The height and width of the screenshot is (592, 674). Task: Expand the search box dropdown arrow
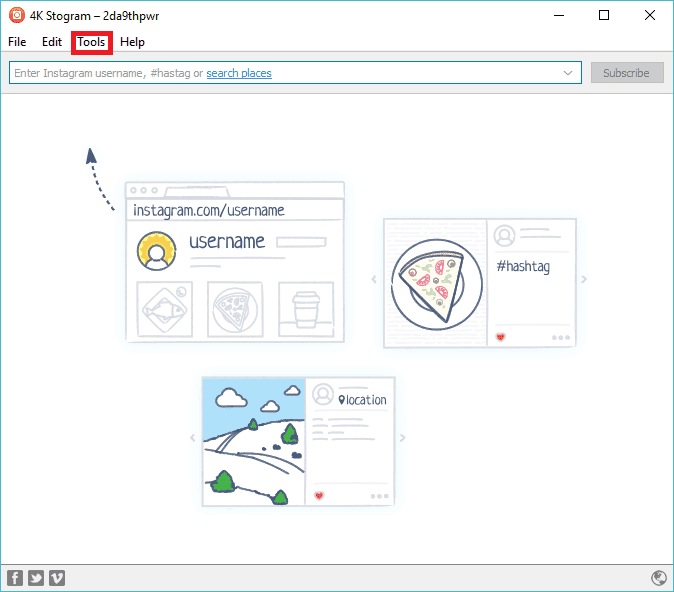click(569, 73)
